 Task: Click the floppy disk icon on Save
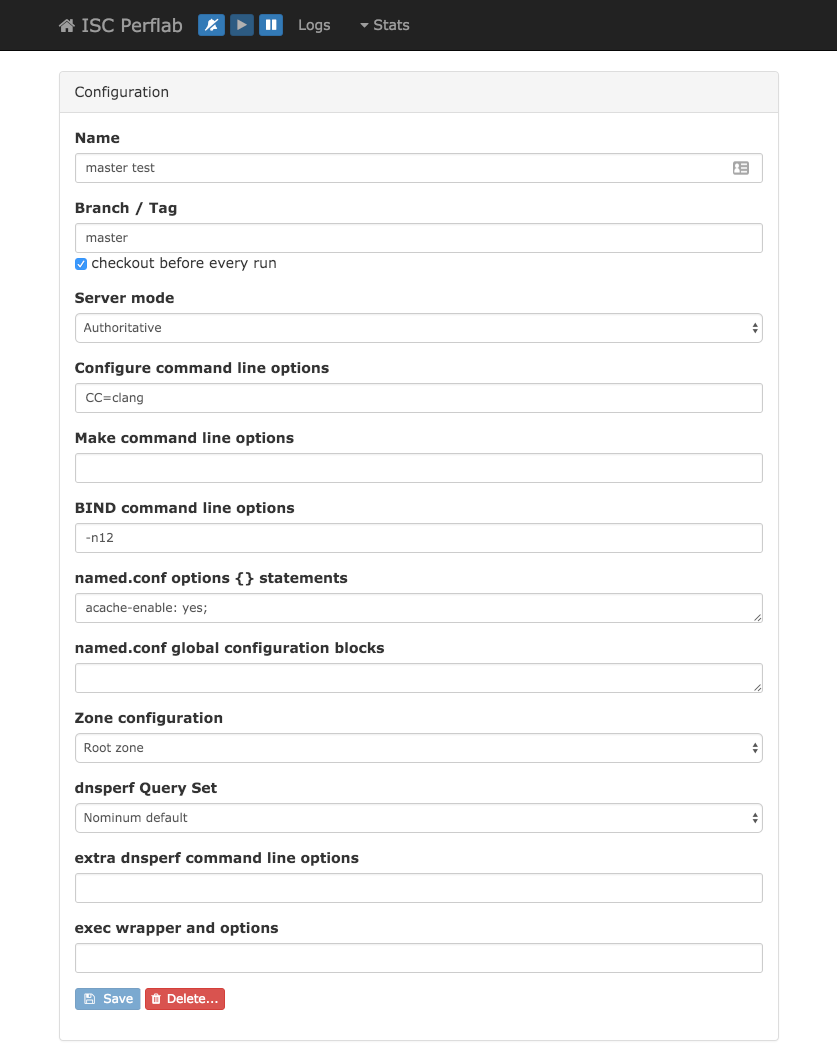[90, 999]
